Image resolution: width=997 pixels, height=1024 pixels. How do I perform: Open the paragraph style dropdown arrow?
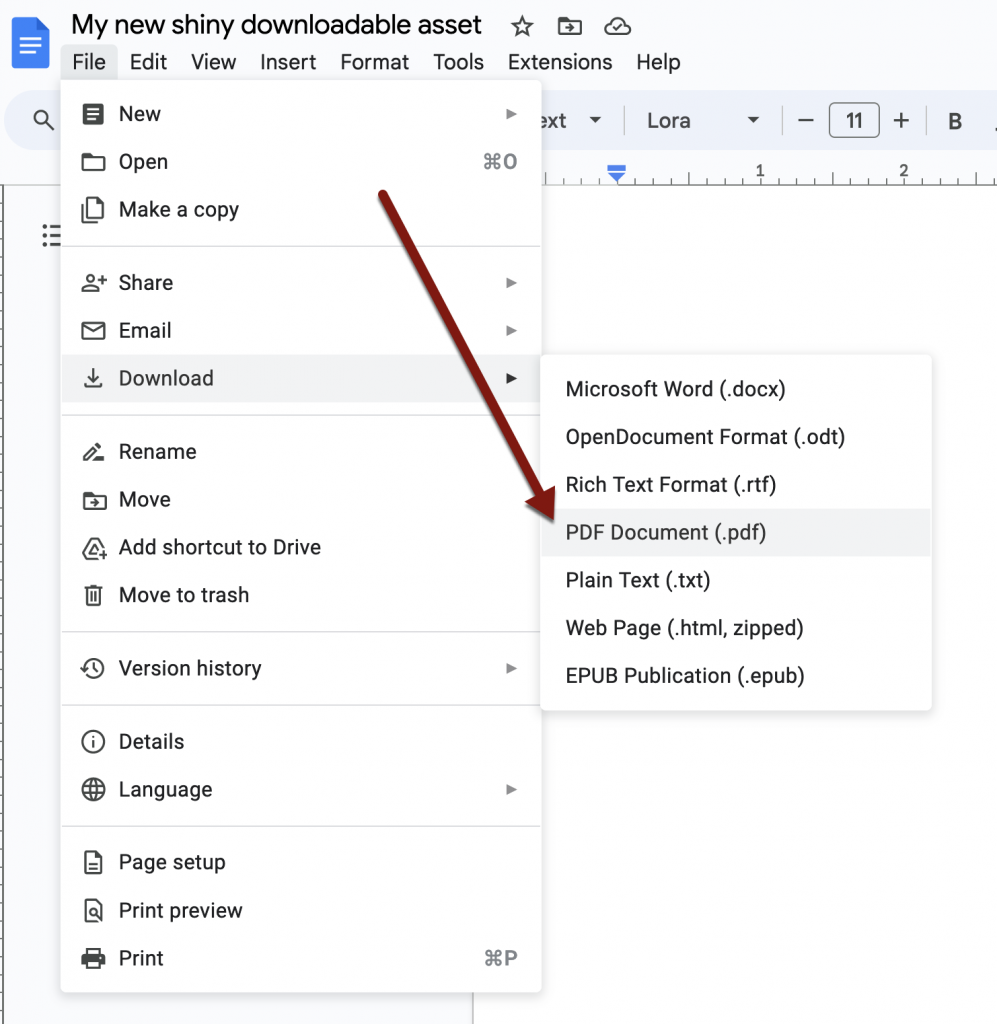[595, 120]
